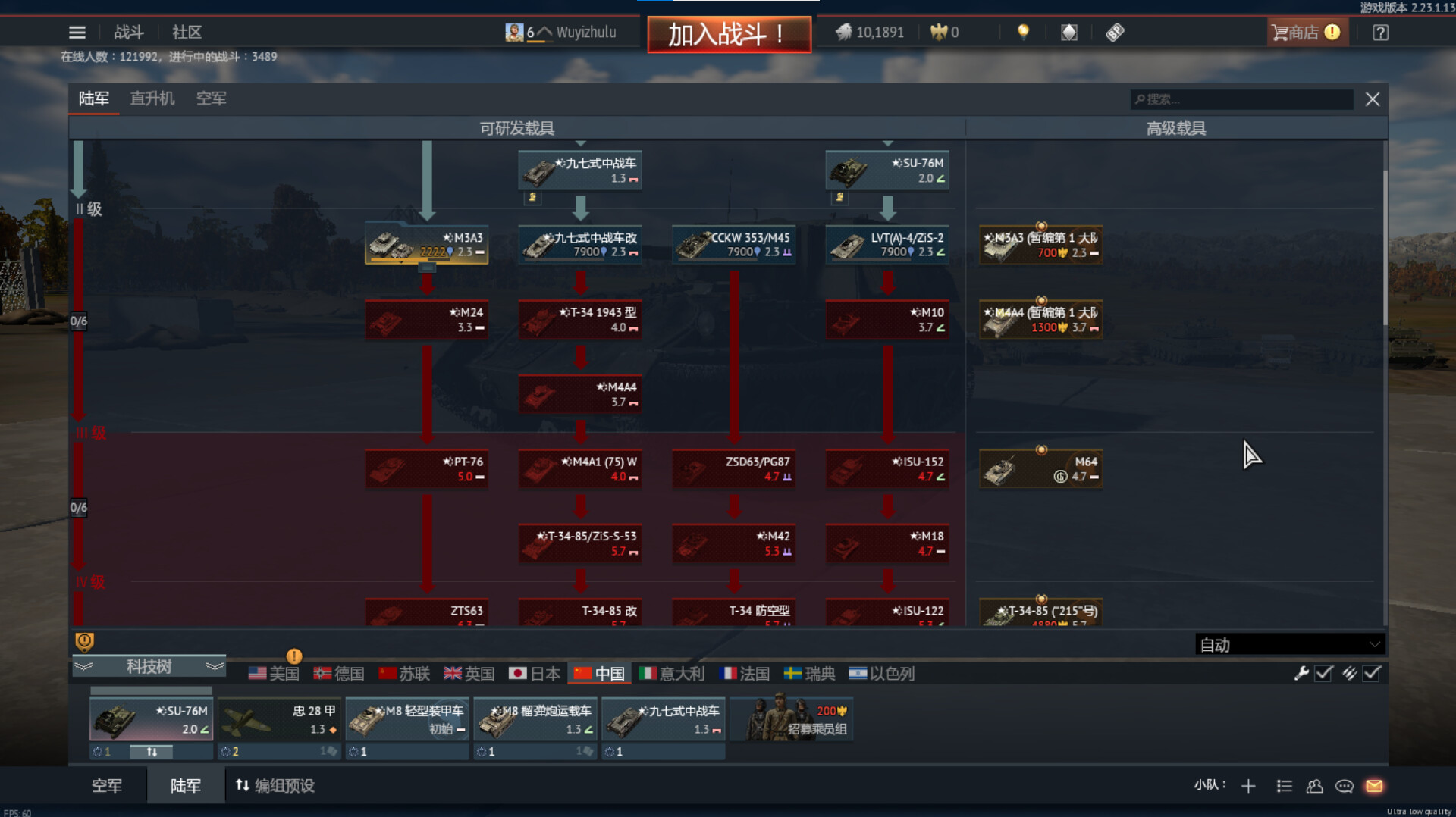This screenshot has width=1456, height=817.
Task: Select the ZSD63/PG87 vehicle card
Action: point(733,468)
